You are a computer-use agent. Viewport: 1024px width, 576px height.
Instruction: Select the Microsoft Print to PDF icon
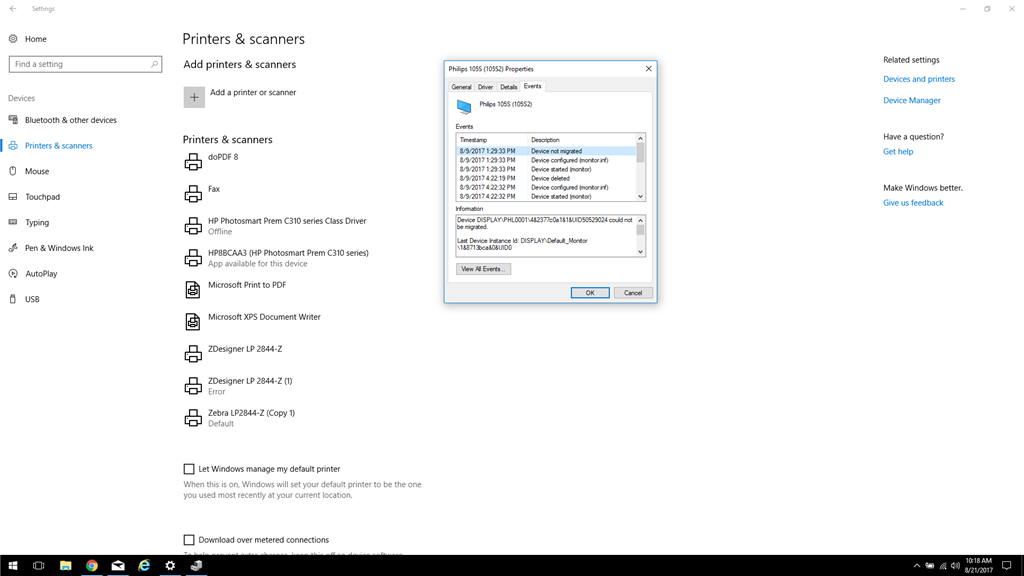pos(193,290)
